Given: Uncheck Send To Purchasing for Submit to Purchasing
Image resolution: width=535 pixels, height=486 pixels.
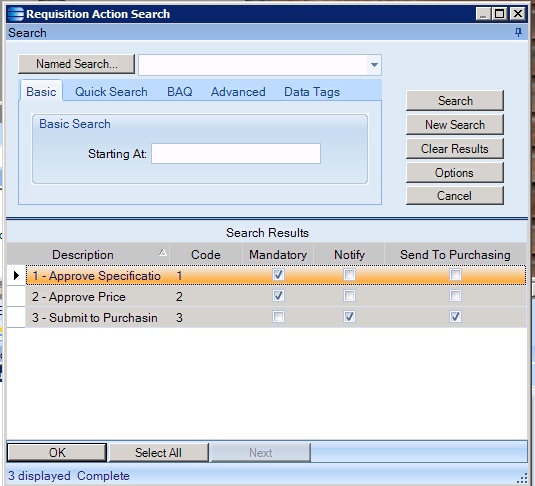Looking at the screenshot, I should tap(455, 317).
